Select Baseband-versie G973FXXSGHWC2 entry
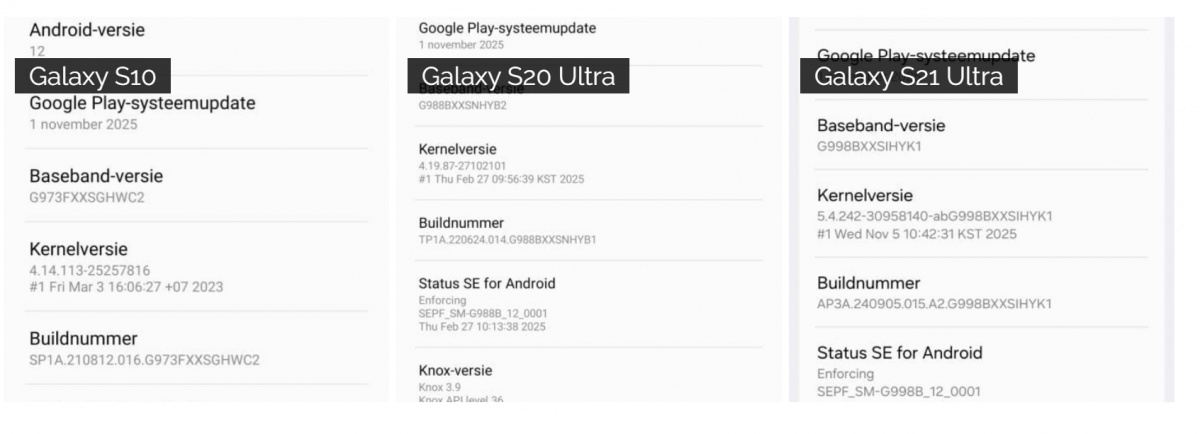 click(96, 185)
